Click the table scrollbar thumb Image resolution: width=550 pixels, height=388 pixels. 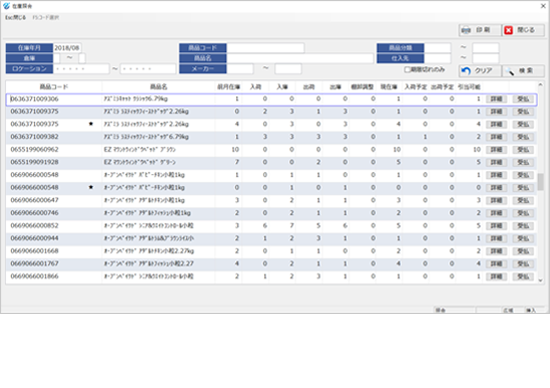pyautogui.click(x=540, y=182)
